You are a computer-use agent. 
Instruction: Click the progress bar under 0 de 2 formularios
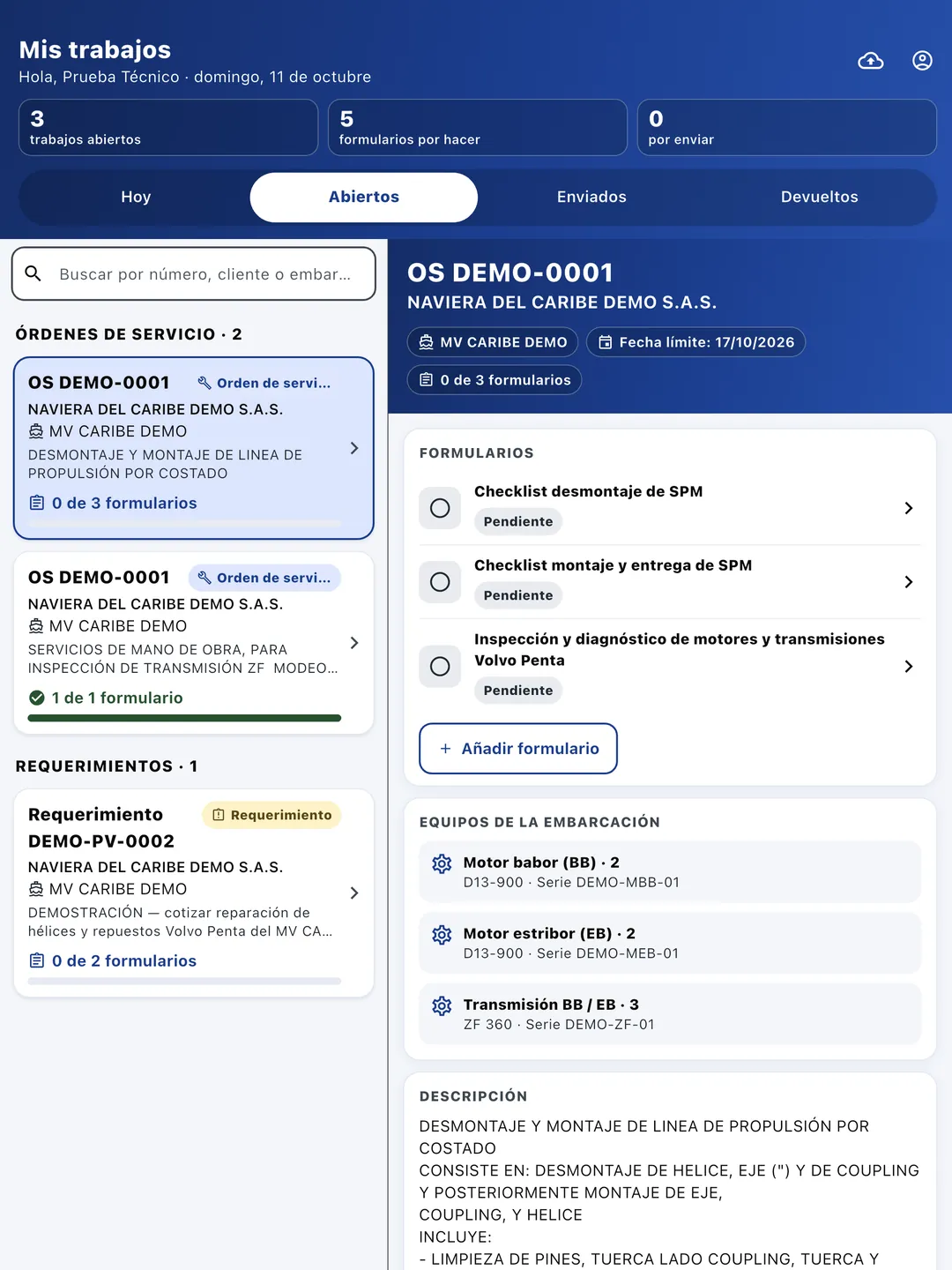[x=184, y=981]
